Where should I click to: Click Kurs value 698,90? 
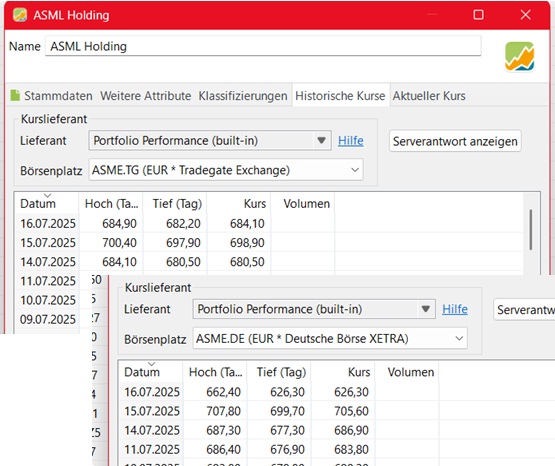[247, 243]
